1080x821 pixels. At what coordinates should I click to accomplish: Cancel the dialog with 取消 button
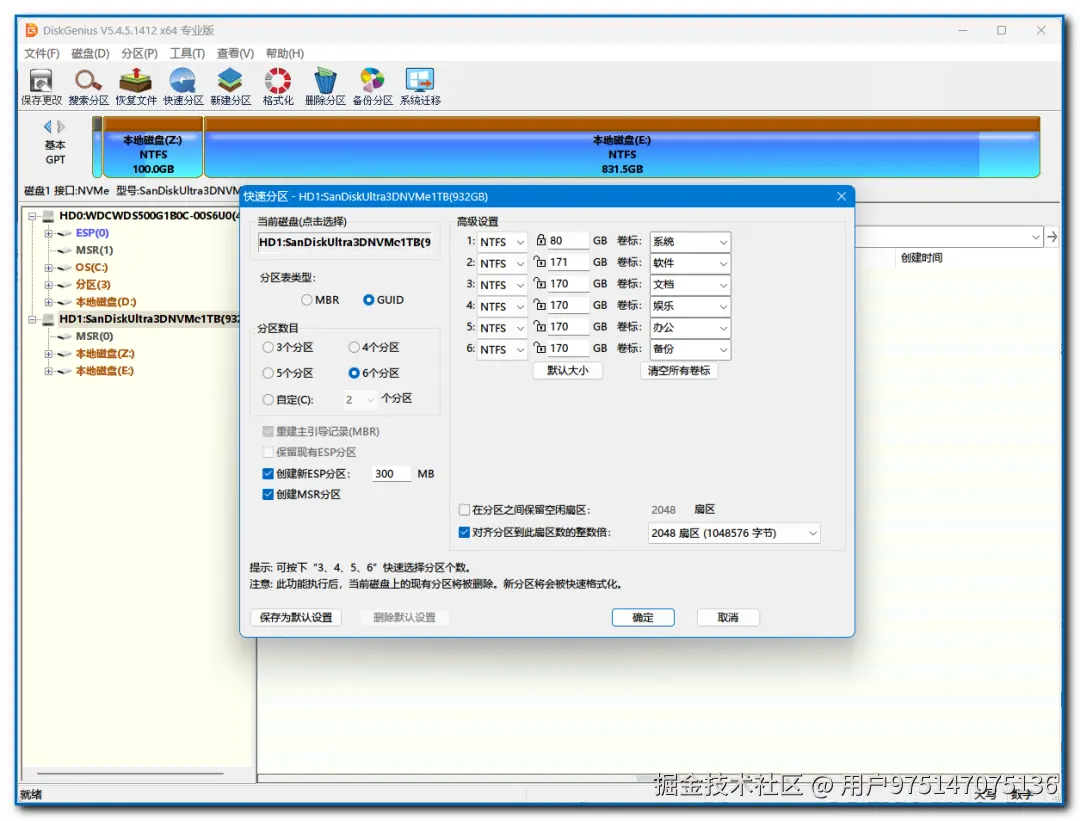pos(728,618)
